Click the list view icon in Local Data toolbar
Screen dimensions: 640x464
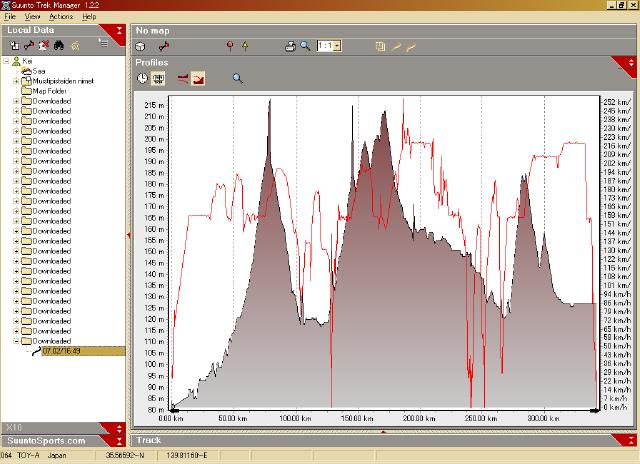pos(103,42)
